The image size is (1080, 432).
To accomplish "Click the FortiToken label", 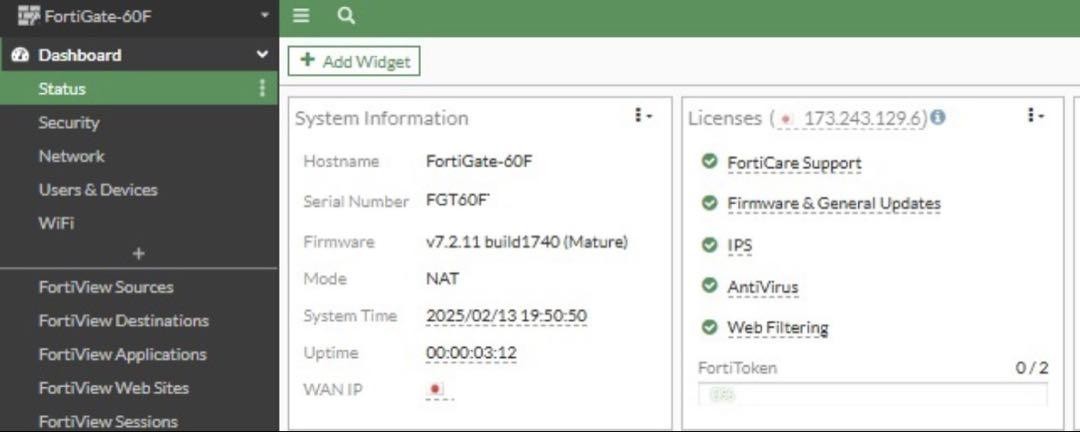I will click(x=738, y=368).
